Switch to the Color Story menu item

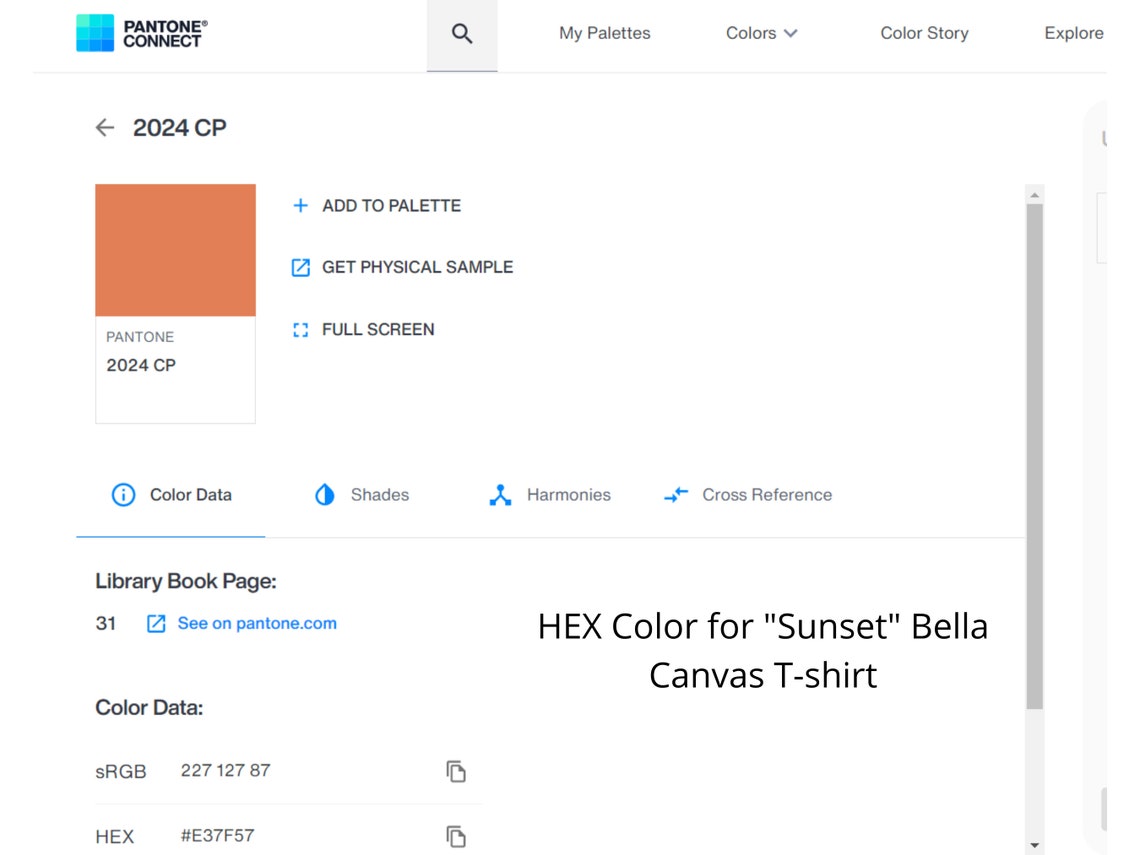pos(923,32)
